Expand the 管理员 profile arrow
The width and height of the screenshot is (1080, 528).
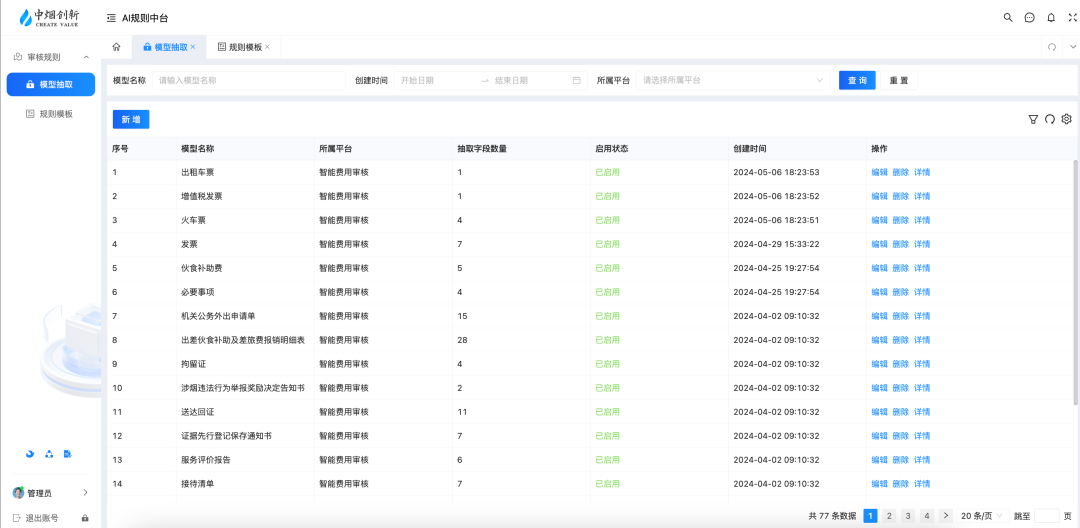pos(85,493)
